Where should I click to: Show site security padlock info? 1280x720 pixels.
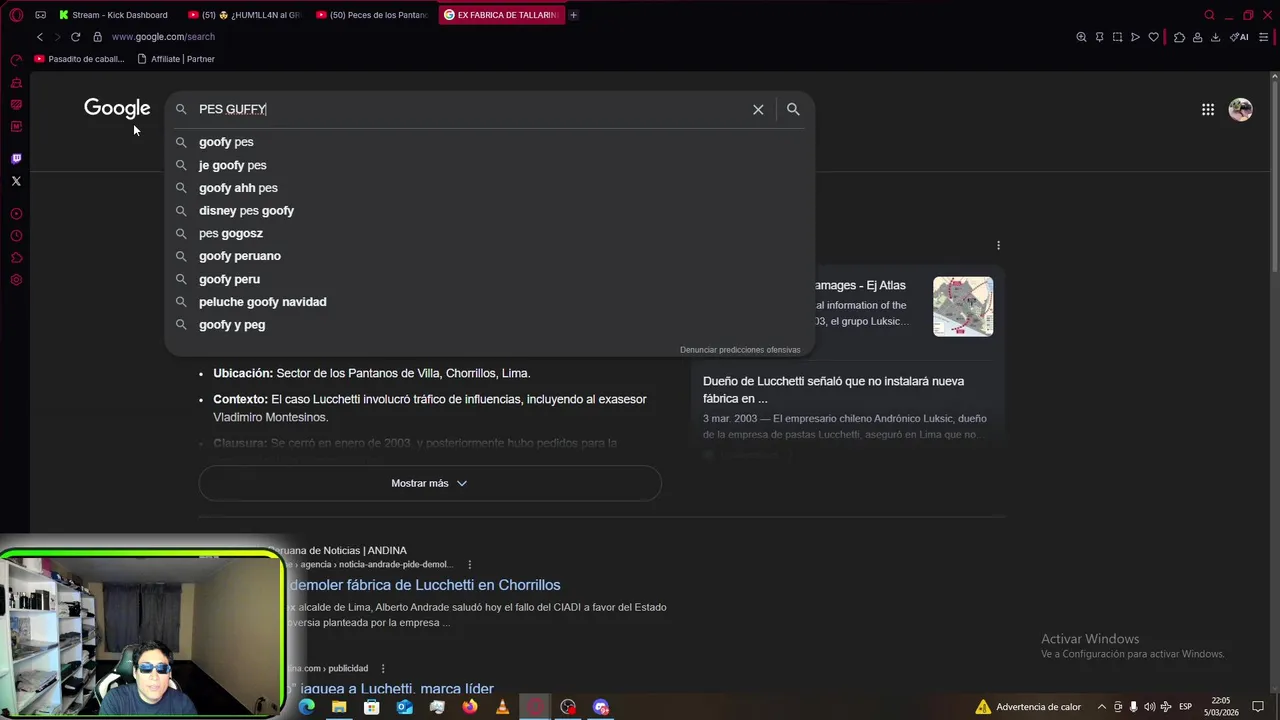(x=97, y=37)
